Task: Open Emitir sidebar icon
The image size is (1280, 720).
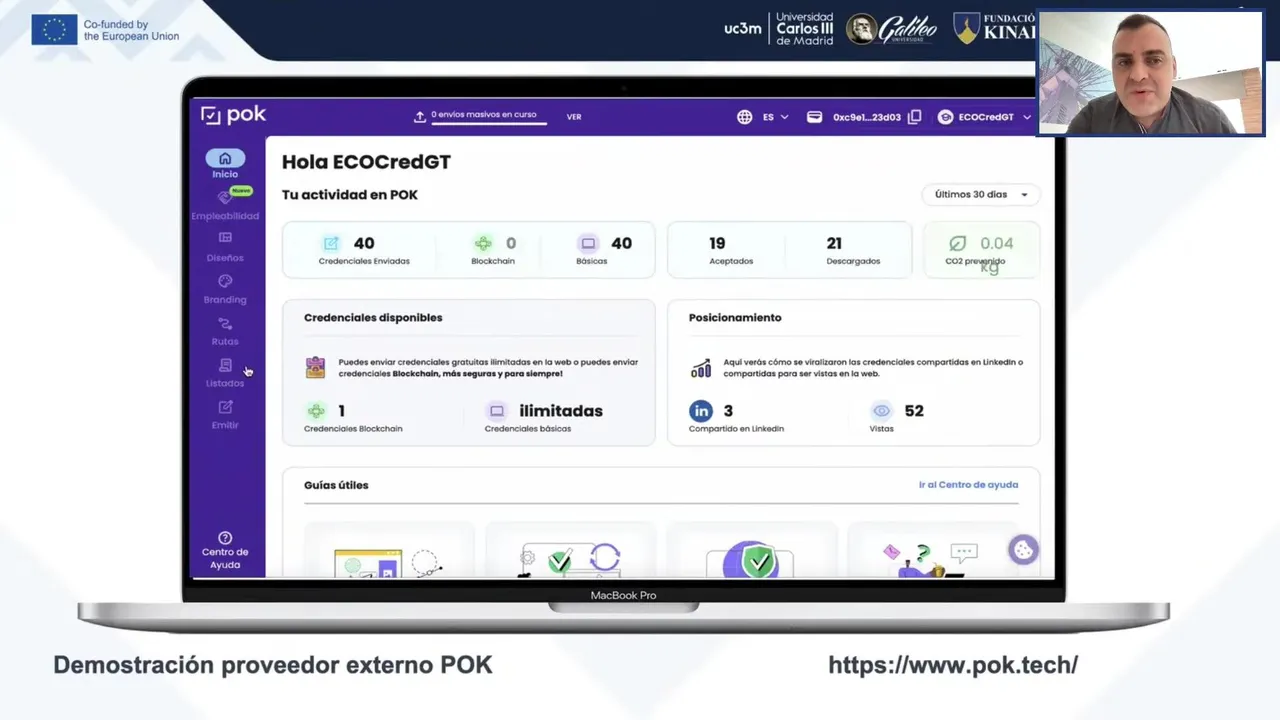Action: click(225, 407)
